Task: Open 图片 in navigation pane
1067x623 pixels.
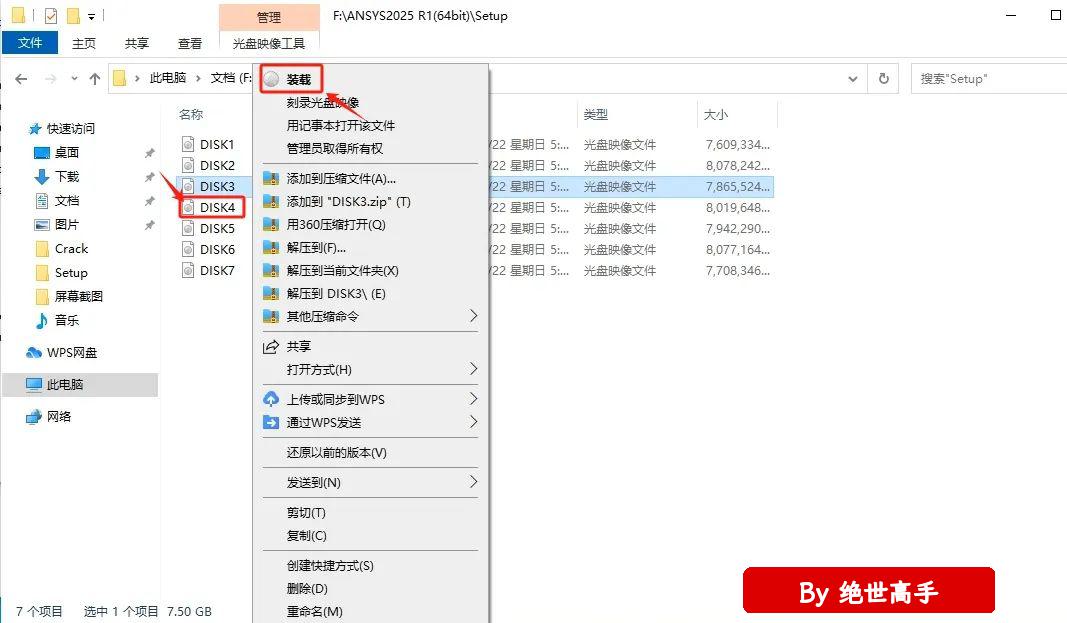Action: tap(67, 224)
